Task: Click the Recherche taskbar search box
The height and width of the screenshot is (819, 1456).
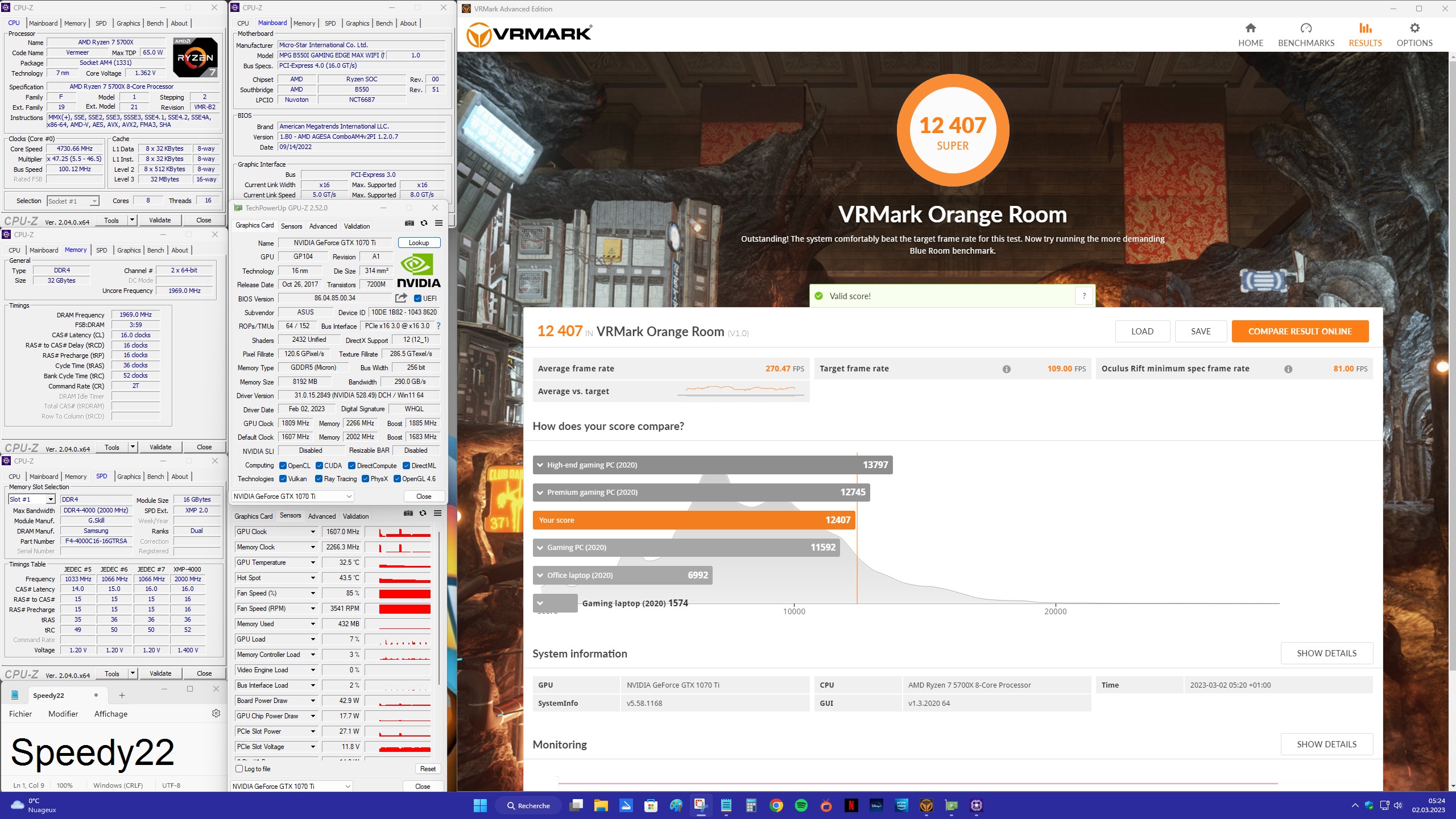Action: pyautogui.click(x=528, y=805)
